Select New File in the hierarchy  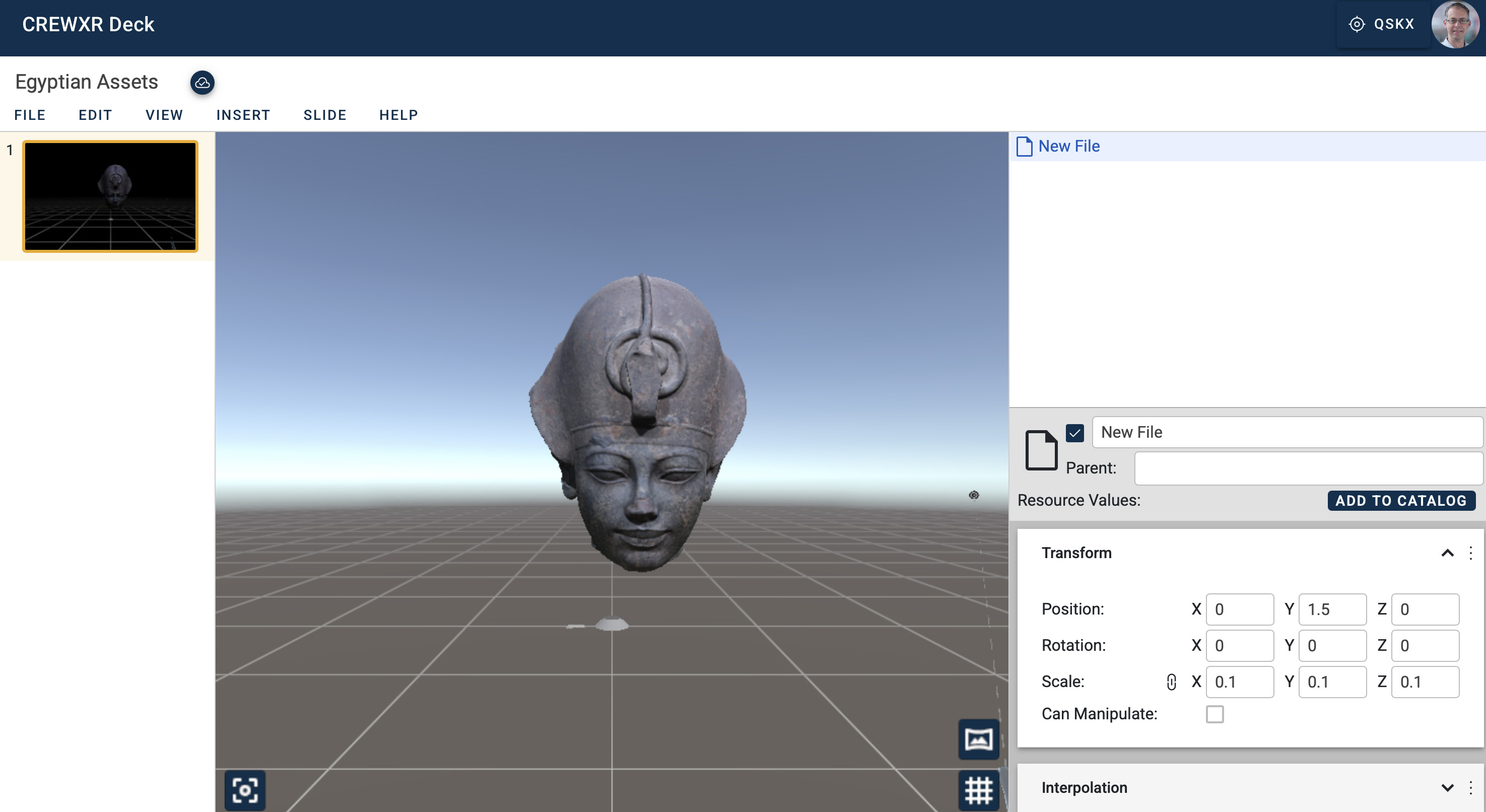pos(1069,147)
